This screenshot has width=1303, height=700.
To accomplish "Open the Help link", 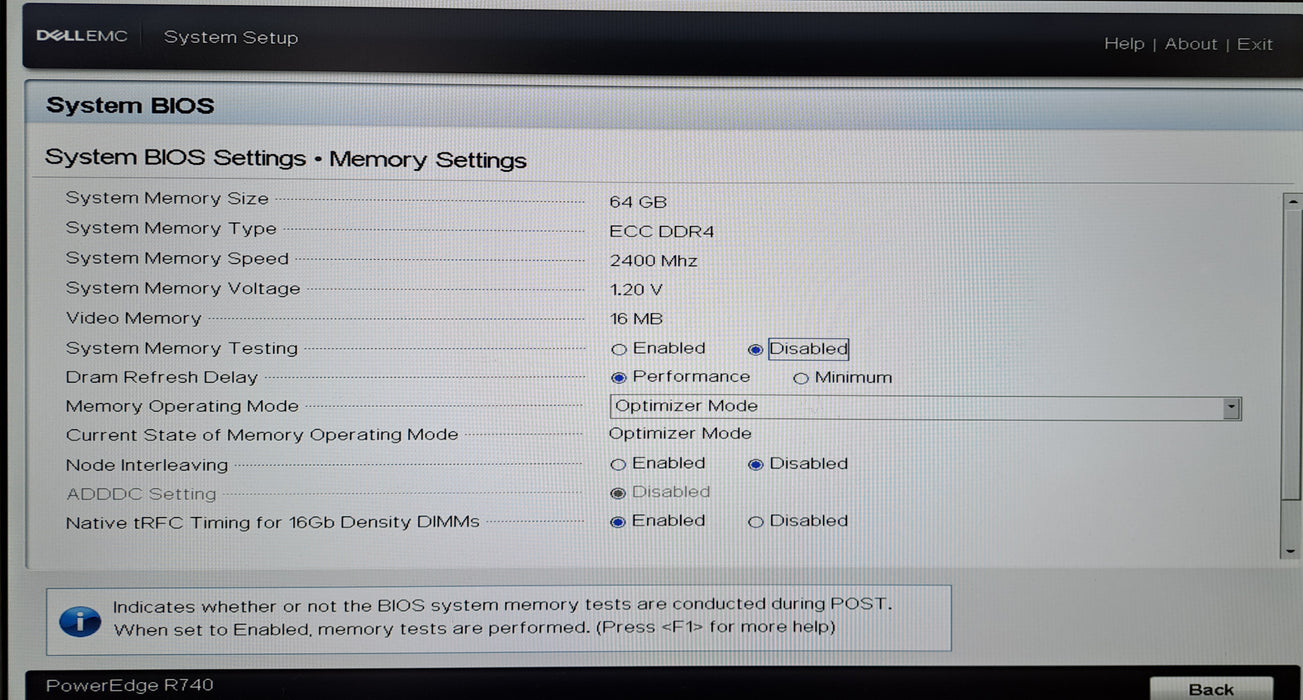I will point(1124,44).
